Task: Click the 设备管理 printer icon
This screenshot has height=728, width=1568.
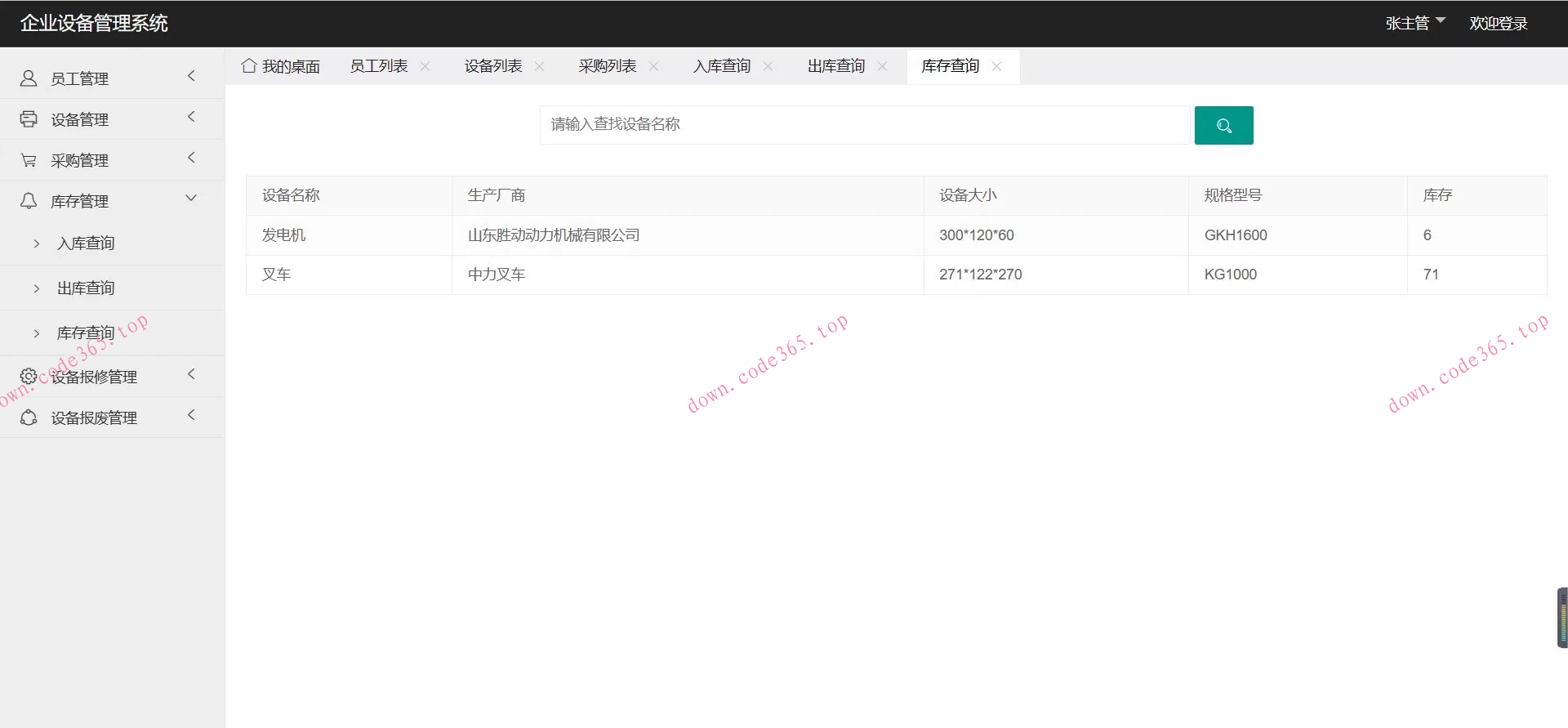Action: (29, 119)
